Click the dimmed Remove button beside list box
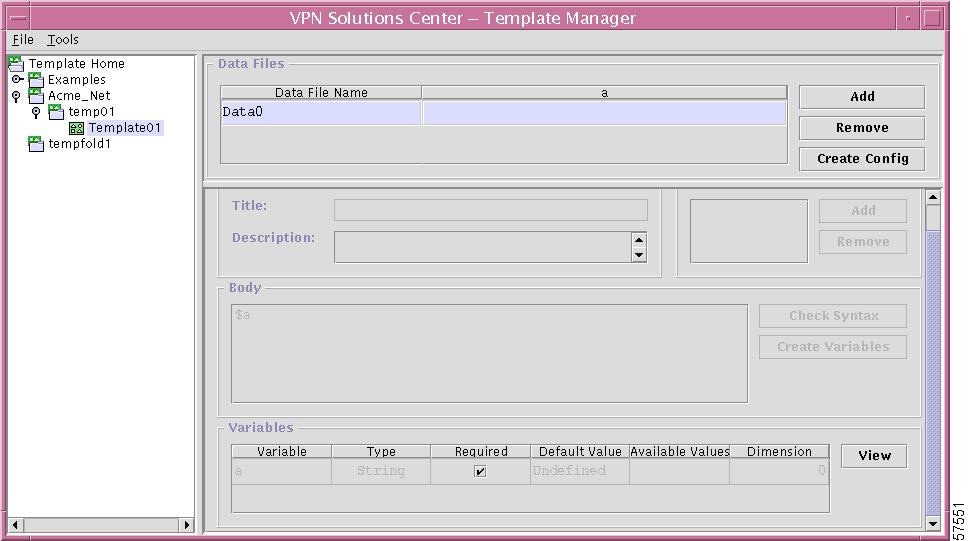The image size is (968, 541). tap(863, 241)
